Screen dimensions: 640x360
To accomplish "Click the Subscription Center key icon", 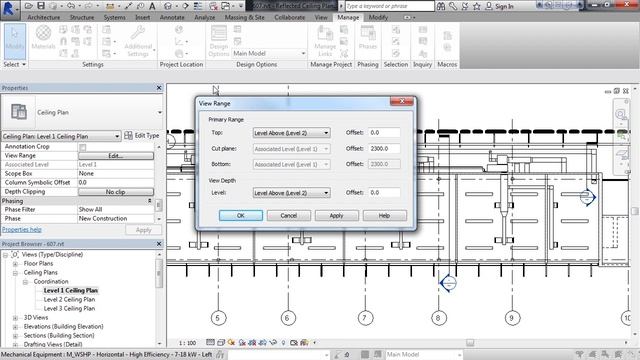I will (453, 6).
